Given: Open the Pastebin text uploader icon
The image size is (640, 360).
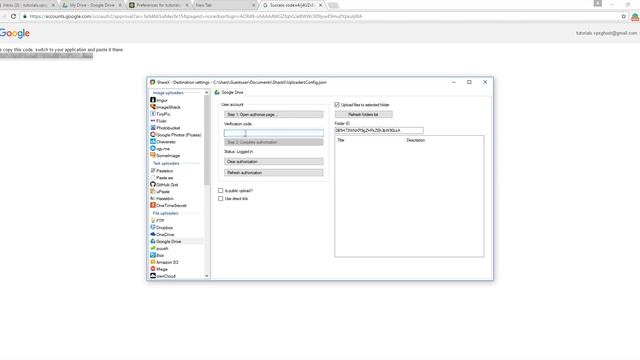Looking at the screenshot, I should pyautogui.click(x=153, y=171).
